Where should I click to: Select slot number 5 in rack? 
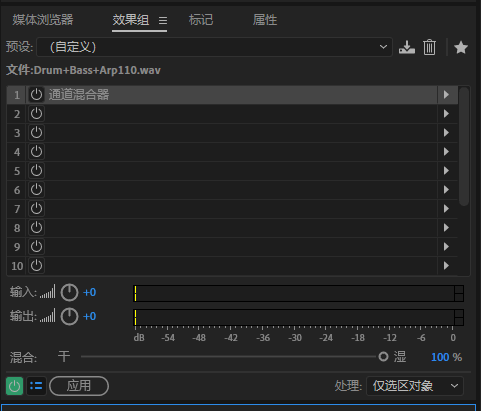tap(17, 171)
